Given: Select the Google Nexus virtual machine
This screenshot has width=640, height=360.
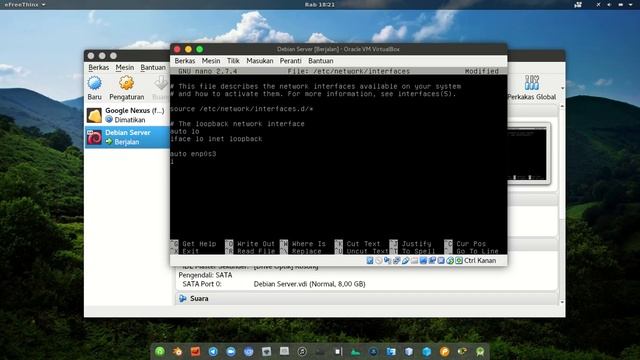Looking at the screenshot, I should [x=127, y=115].
